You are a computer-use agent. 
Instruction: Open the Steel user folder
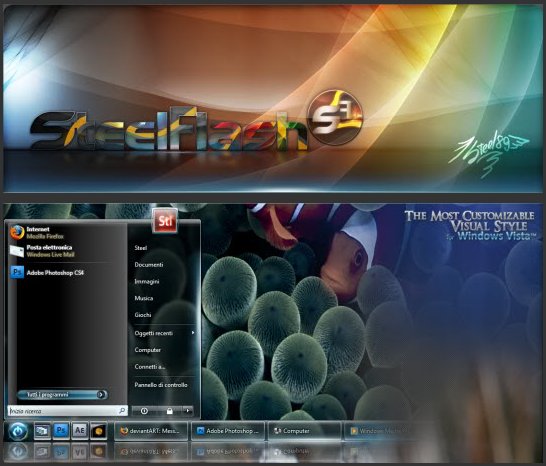click(141, 248)
